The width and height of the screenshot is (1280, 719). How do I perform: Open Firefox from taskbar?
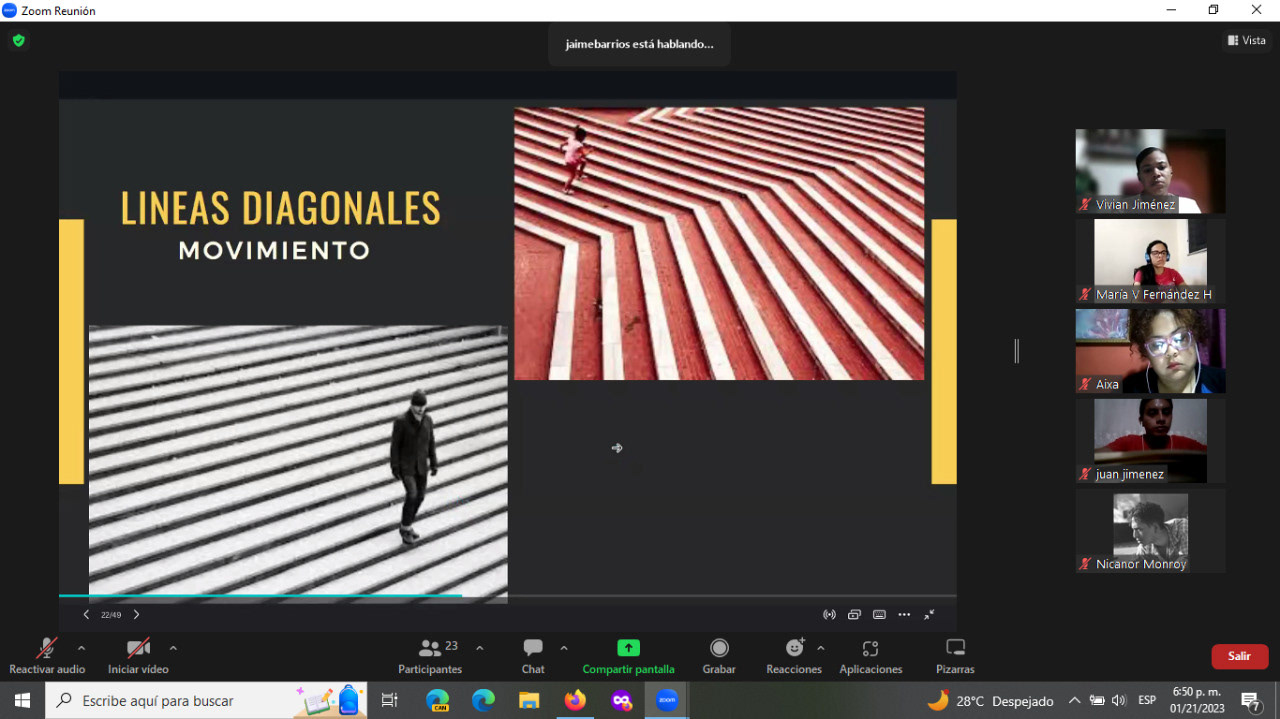575,700
